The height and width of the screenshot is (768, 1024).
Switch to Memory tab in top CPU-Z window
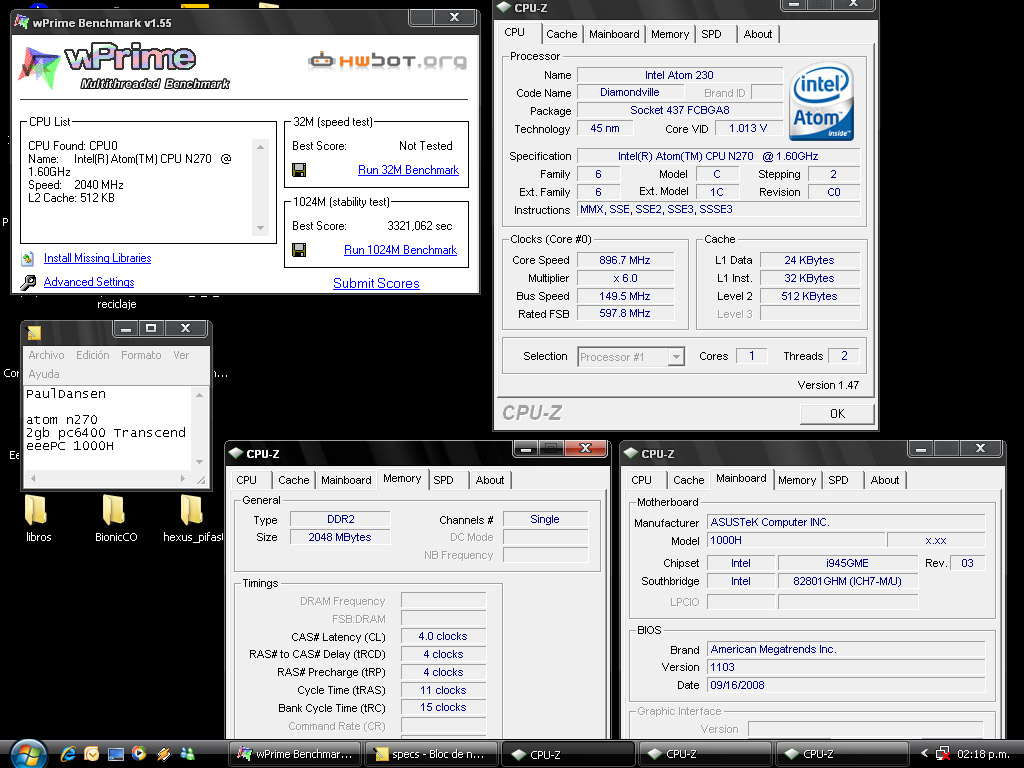[670, 35]
